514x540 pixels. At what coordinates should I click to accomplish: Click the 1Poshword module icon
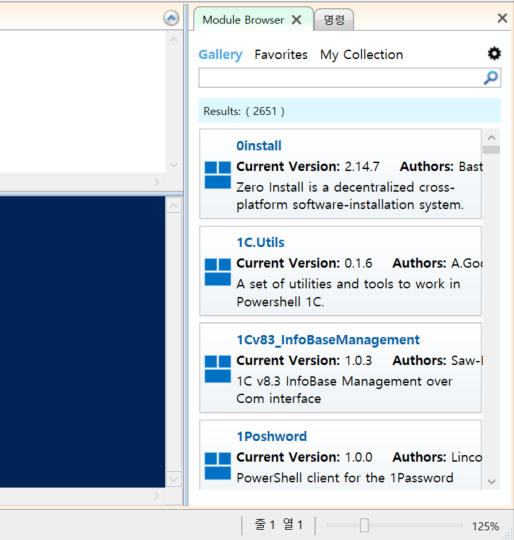[x=218, y=466]
